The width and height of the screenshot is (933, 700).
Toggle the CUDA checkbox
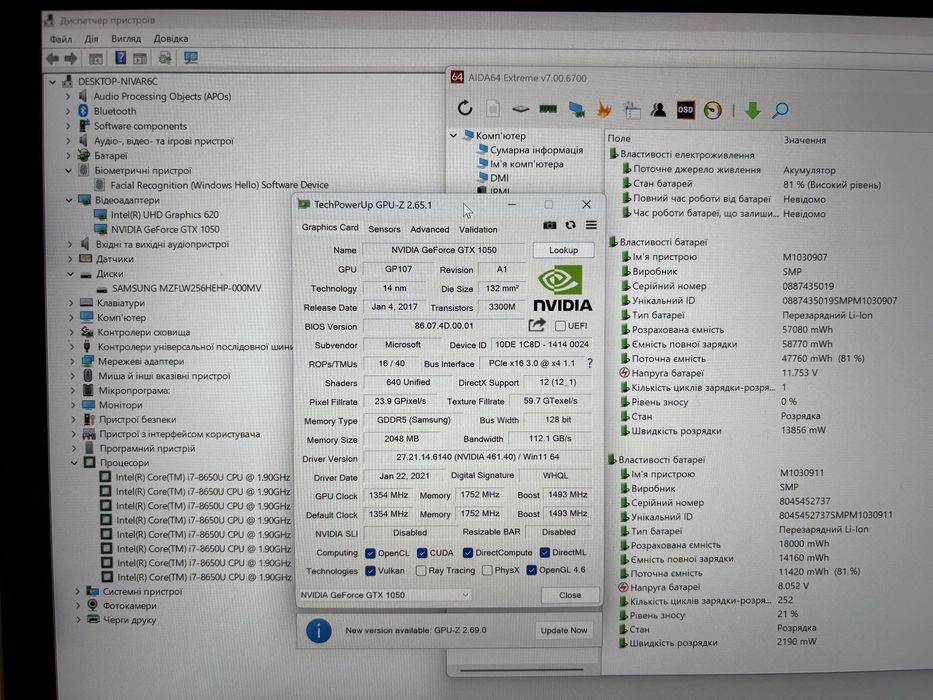click(x=422, y=553)
